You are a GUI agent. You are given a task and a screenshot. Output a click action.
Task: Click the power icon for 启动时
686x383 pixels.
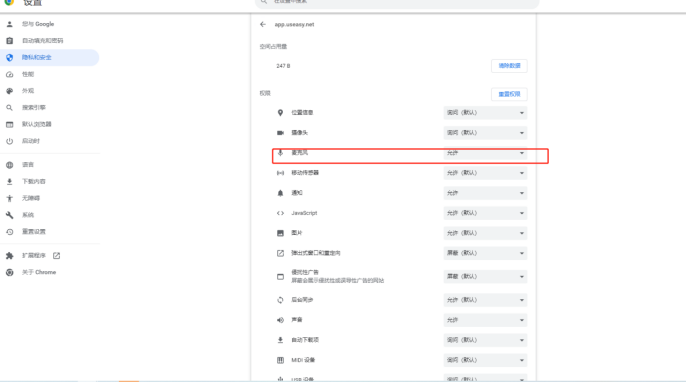10,141
